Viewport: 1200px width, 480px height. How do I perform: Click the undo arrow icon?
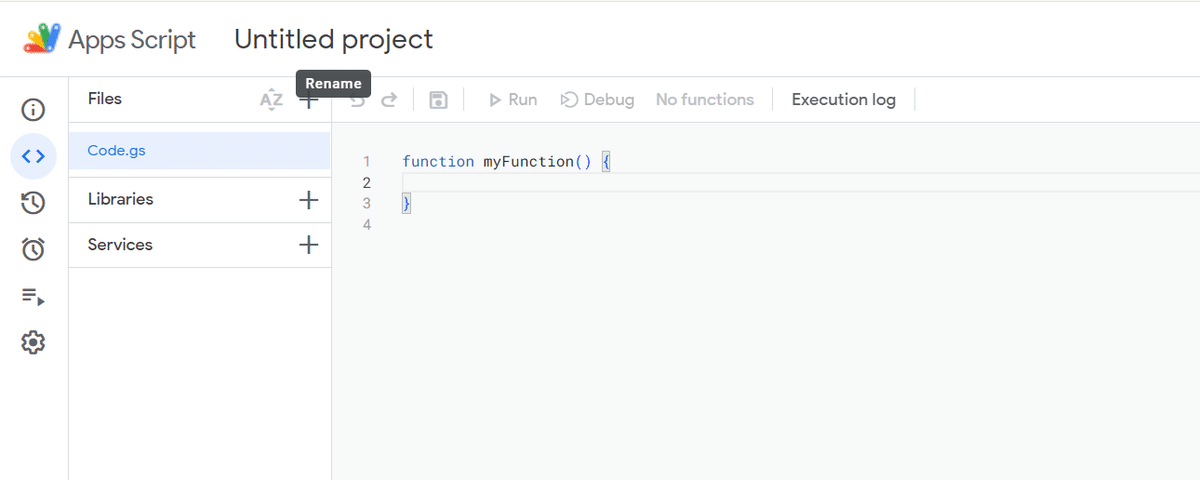click(x=357, y=100)
